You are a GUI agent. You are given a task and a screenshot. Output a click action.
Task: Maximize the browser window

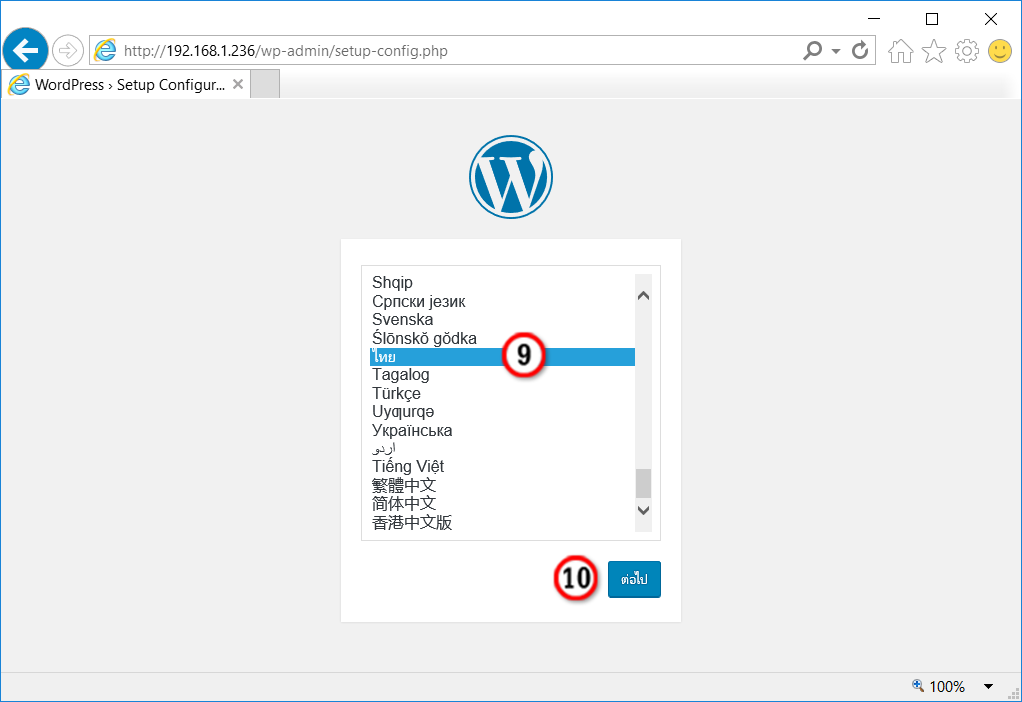[932, 19]
